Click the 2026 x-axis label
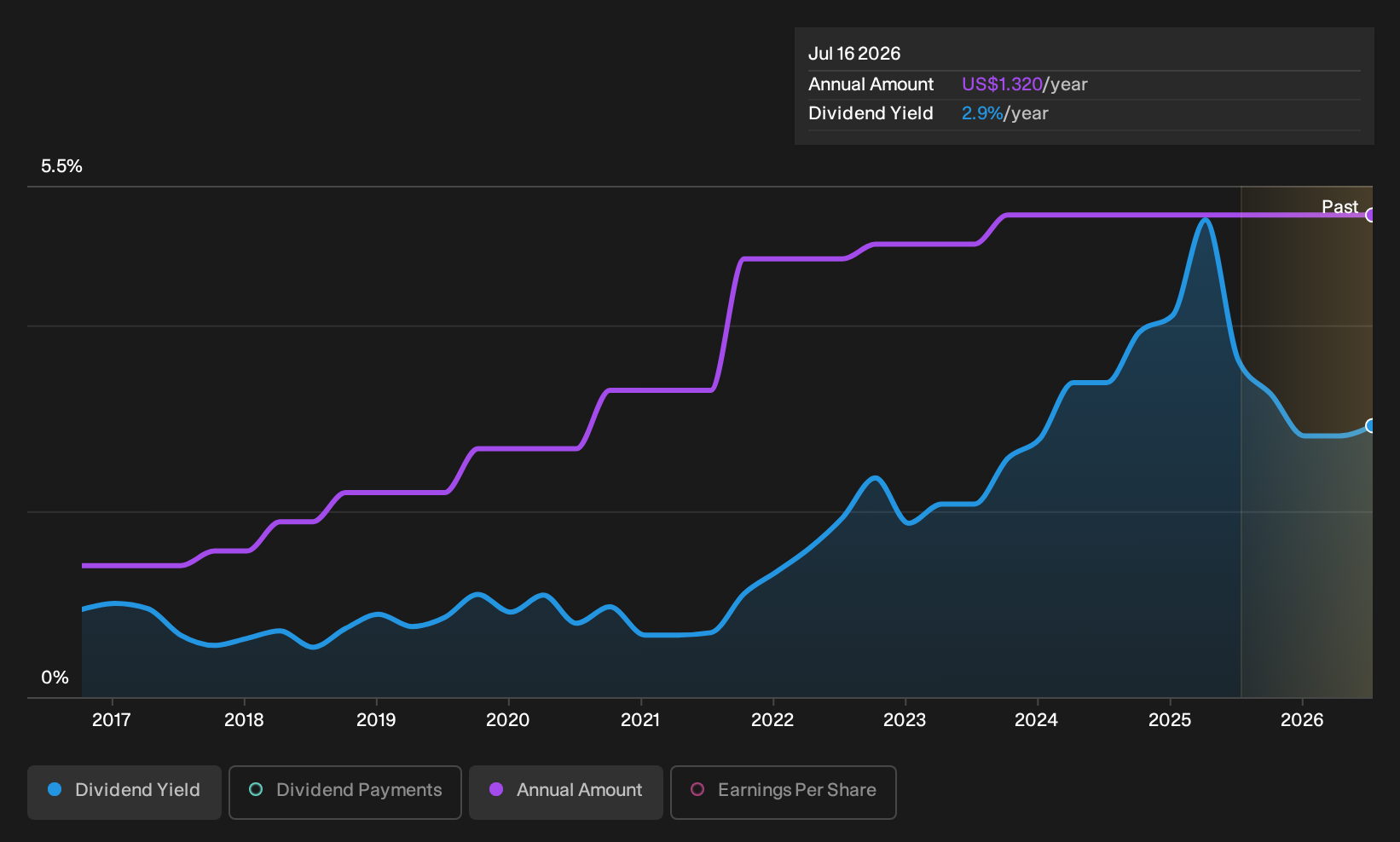 1302,720
